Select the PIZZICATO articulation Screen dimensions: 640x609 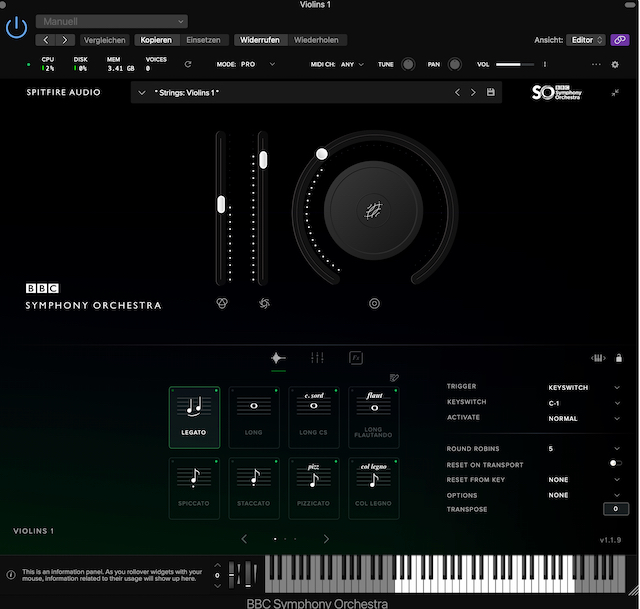click(314, 489)
